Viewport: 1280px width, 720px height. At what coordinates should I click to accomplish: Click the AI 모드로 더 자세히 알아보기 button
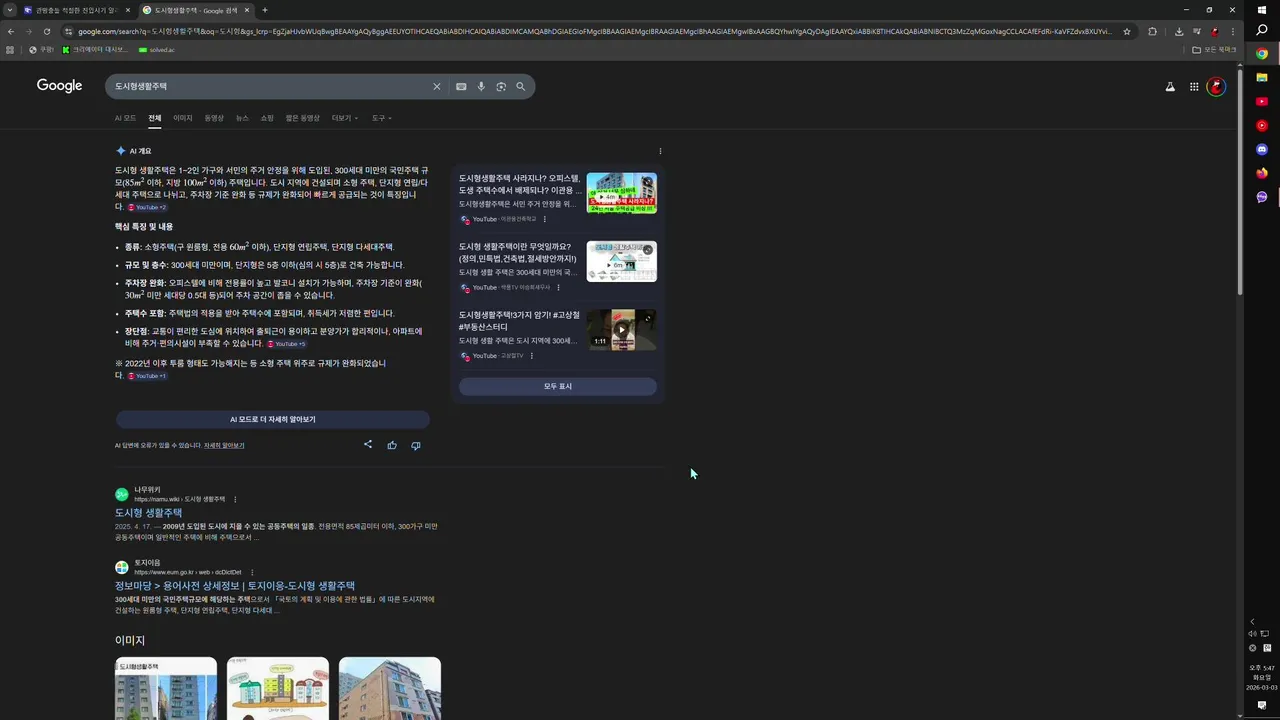pos(272,420)
